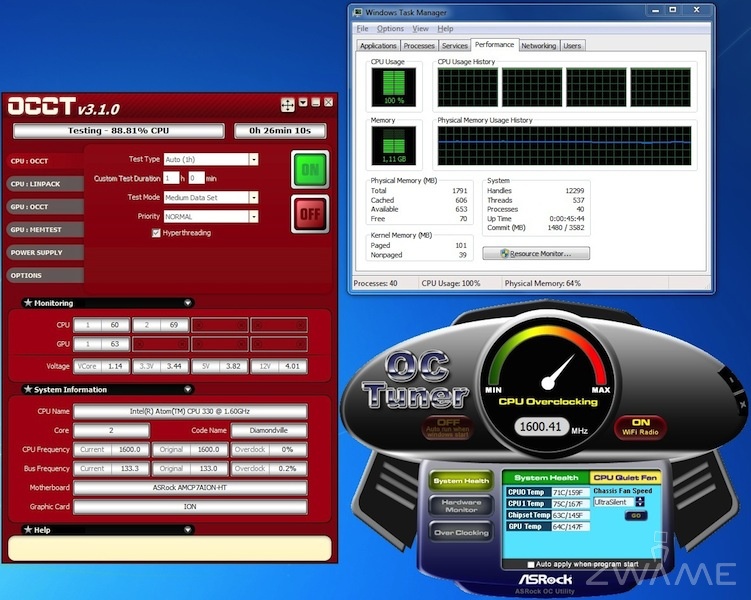
Task: Open the Help menu in Task Manager
Action: (x=445, y=29)
